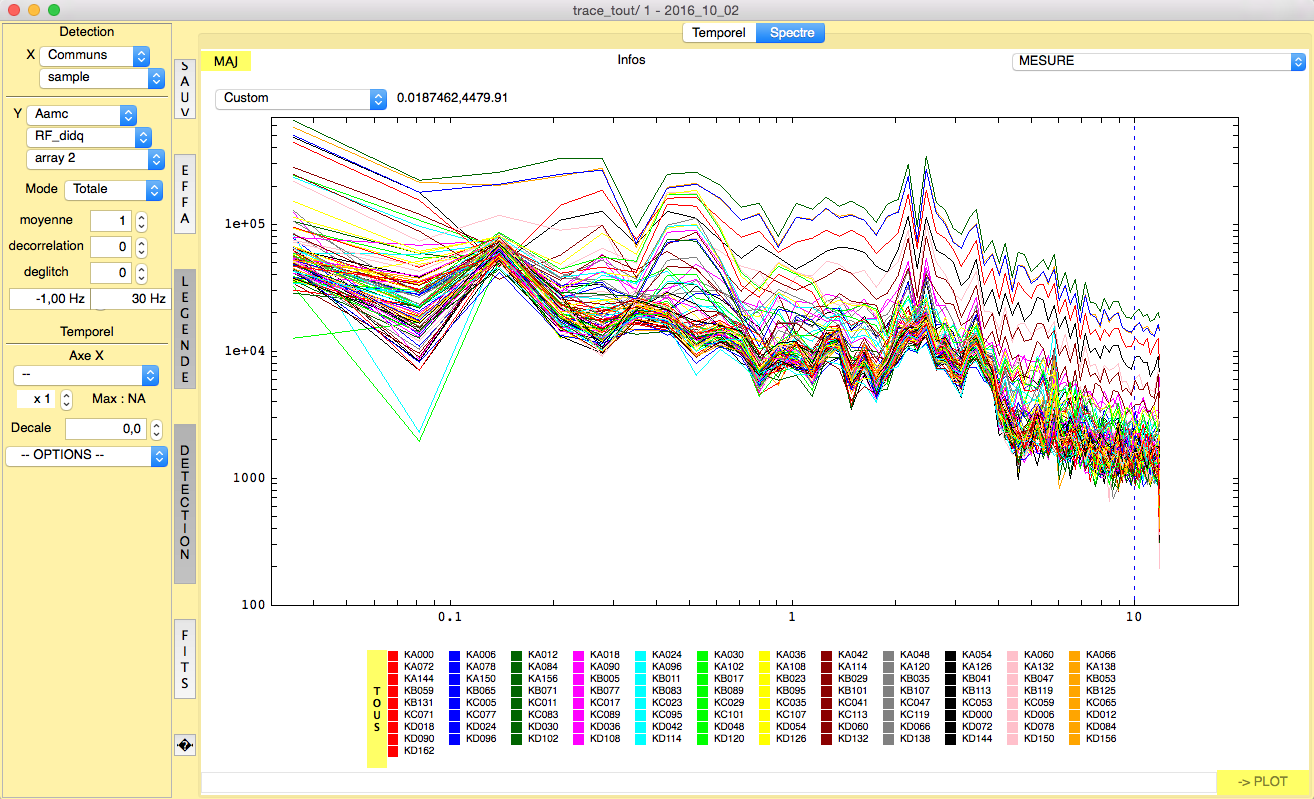The image size is (1314, 799).
Task: Click the -> PLOT button
Action: (x=1261, y=781)
